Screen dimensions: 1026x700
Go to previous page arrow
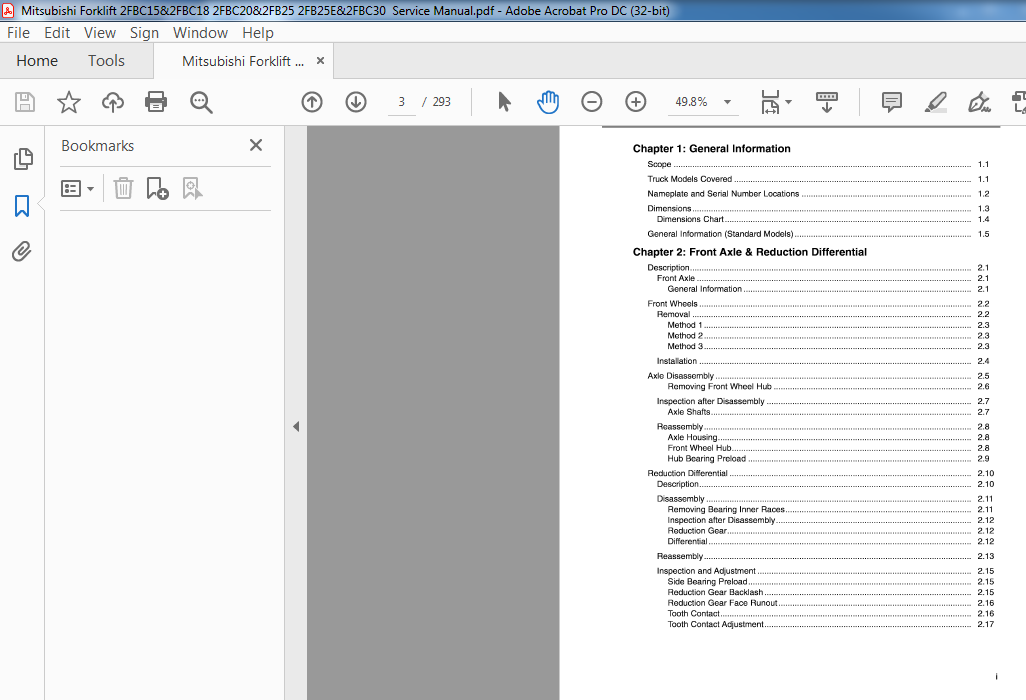tap(312, 102)
